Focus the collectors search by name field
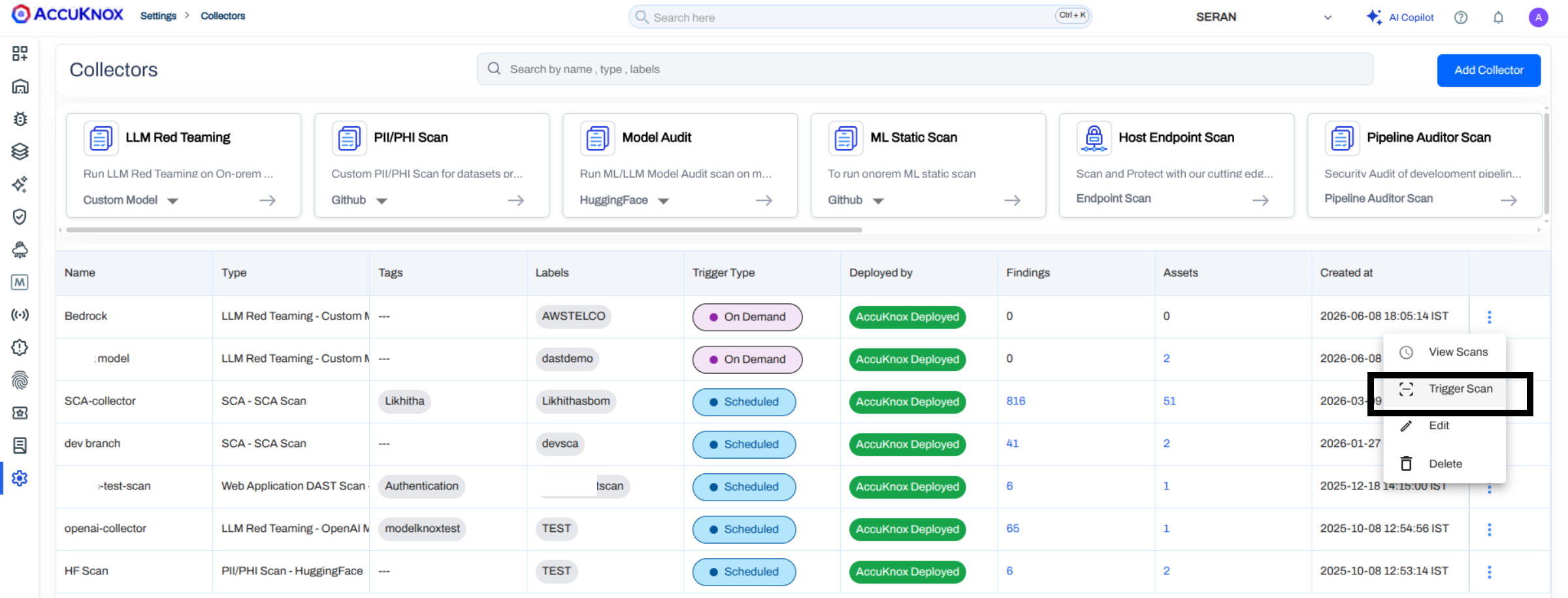 coord(925,69)
